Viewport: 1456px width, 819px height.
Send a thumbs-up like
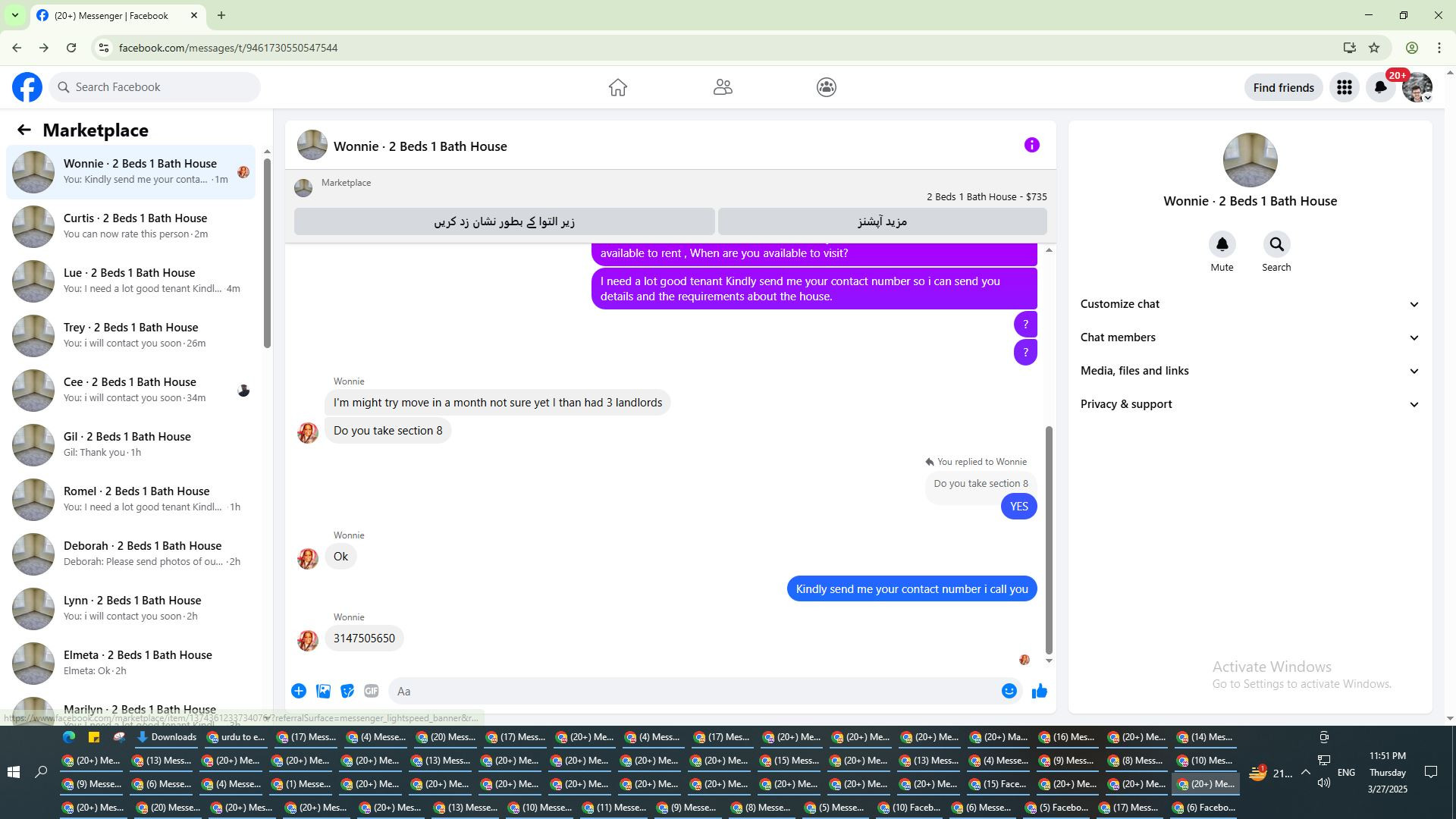[x=1040, y=691]
